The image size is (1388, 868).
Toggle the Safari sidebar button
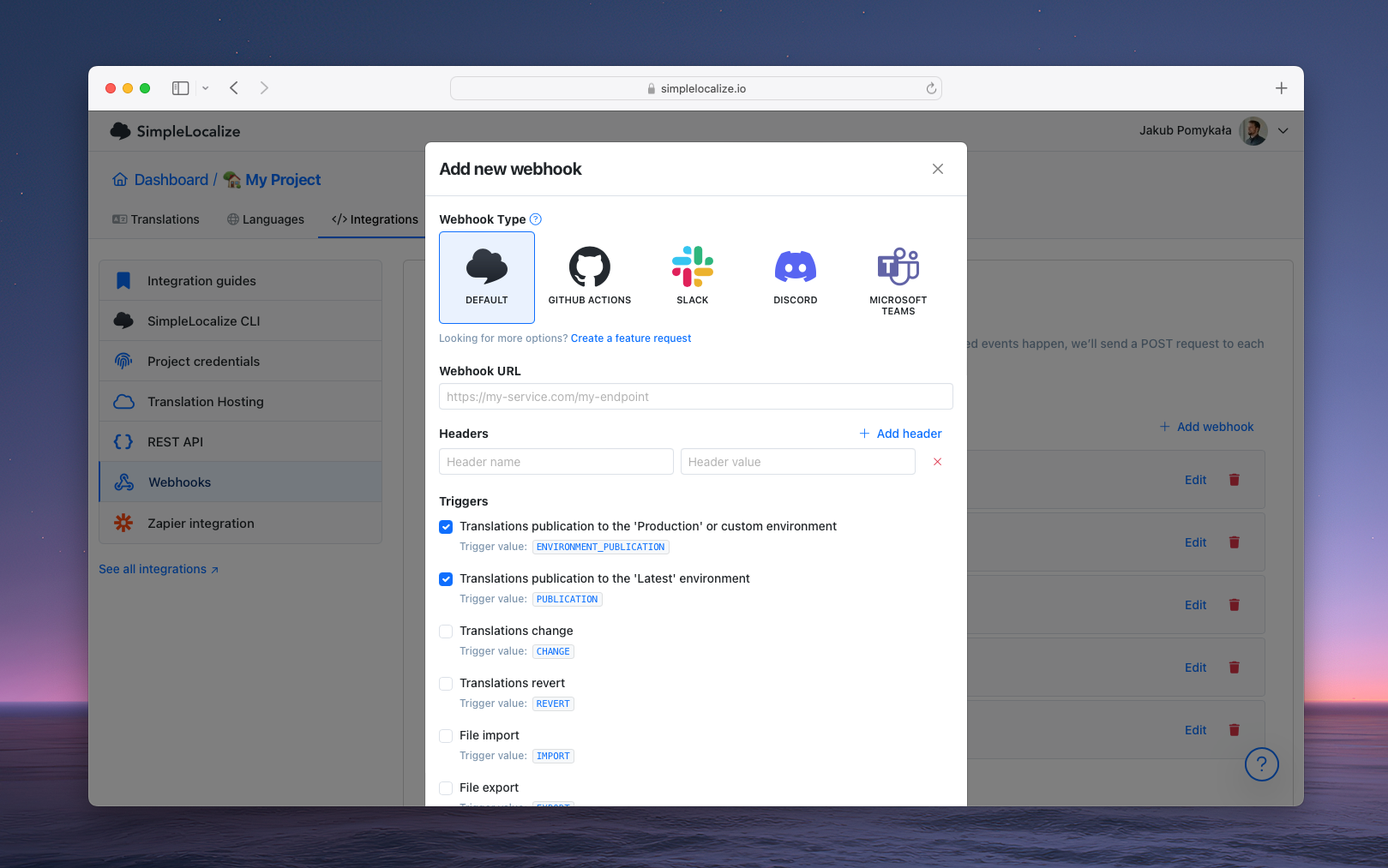180,88
